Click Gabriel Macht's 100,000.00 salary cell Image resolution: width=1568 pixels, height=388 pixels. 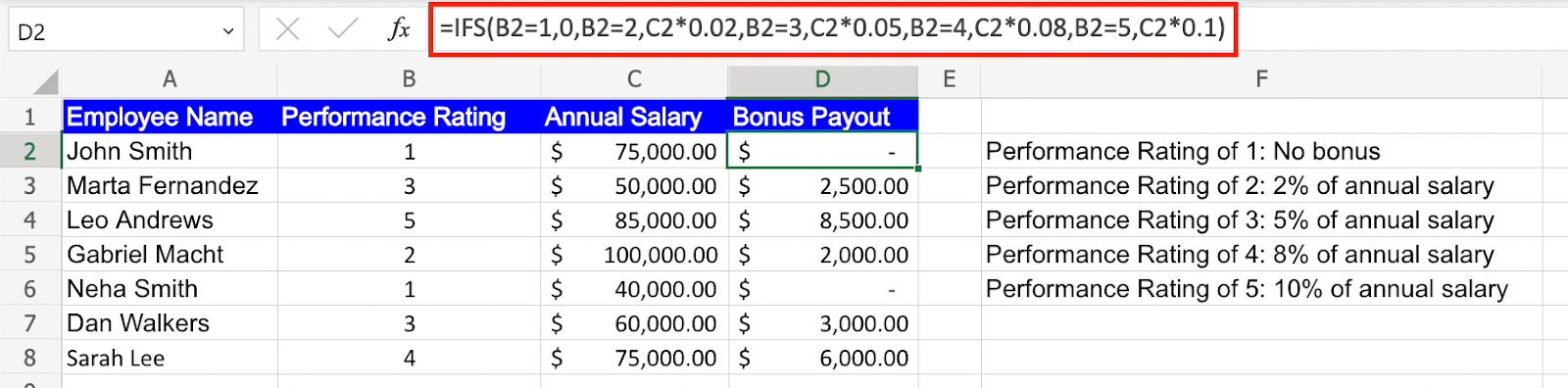coord(634,255)
